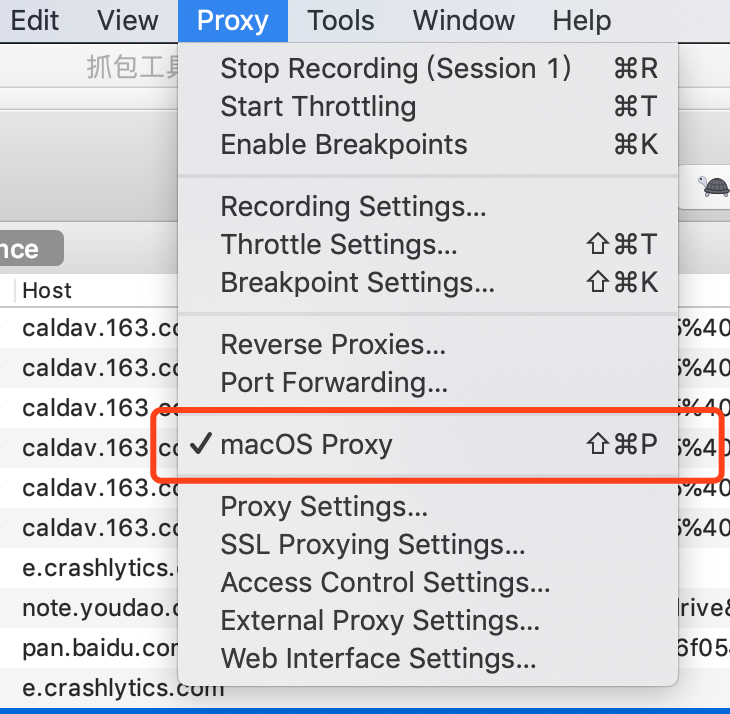Open Throttle Settings entry
This screenshot has width=730, height=714.
coord(428,244)
